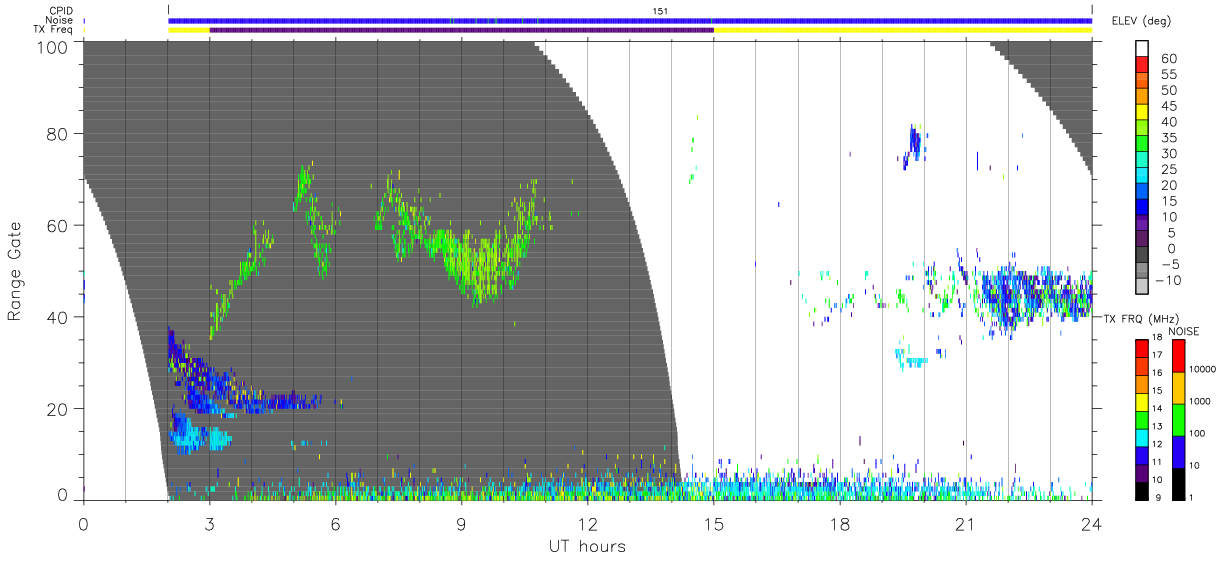Pick the blue segment of NOISE bar
This screenshot has width=1228, height=567.
1178,451
